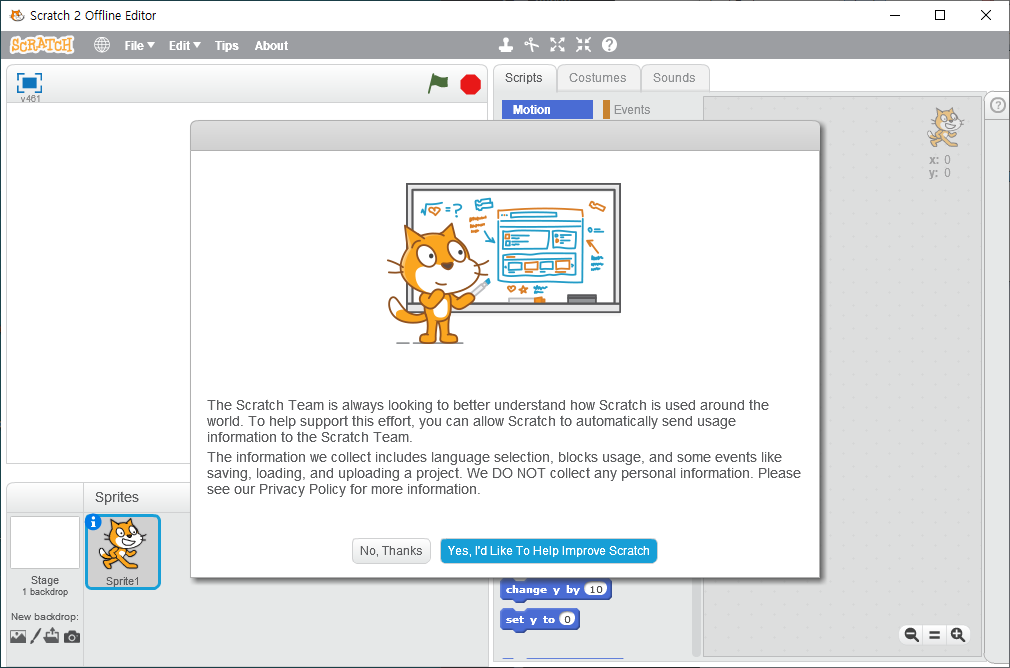Zoom in on the scripts area
The height and width of the screenshot is (668, 1010).
coord(958,634)
